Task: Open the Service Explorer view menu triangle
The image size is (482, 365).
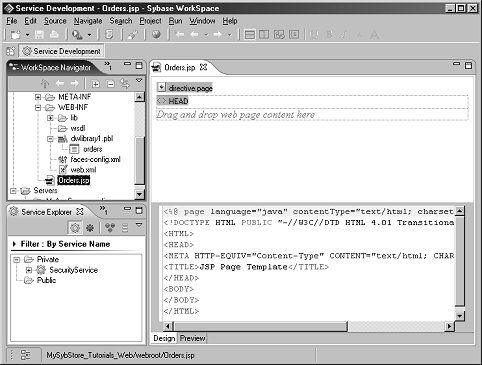Action: [x=139, y=225]
